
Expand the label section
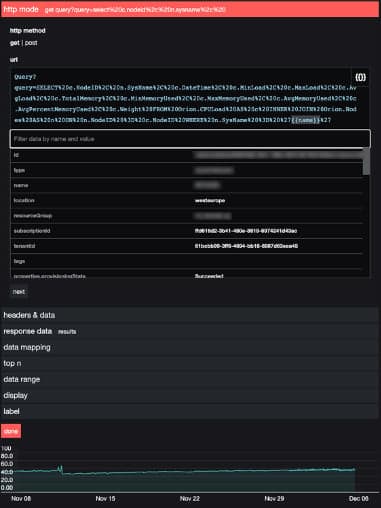(x=190, y=411)
